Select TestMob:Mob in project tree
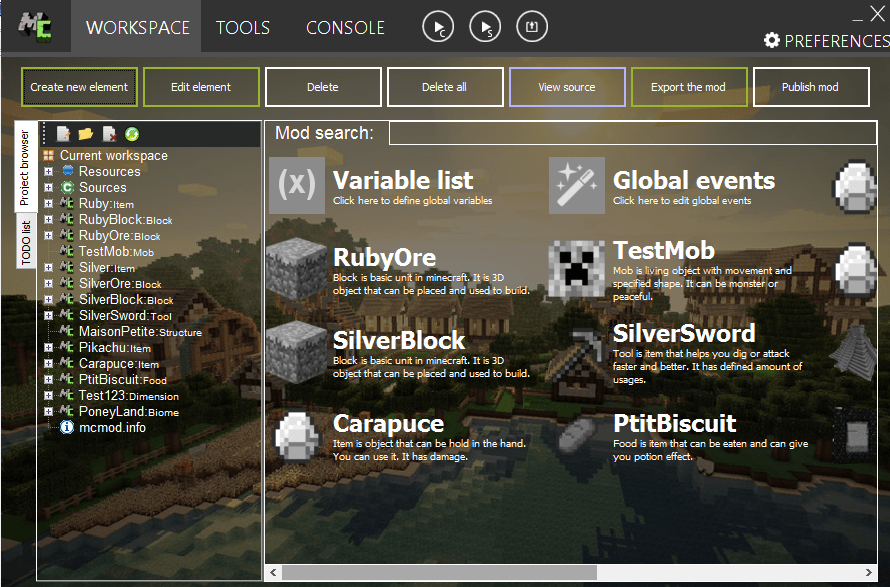 tap(116, 251)
